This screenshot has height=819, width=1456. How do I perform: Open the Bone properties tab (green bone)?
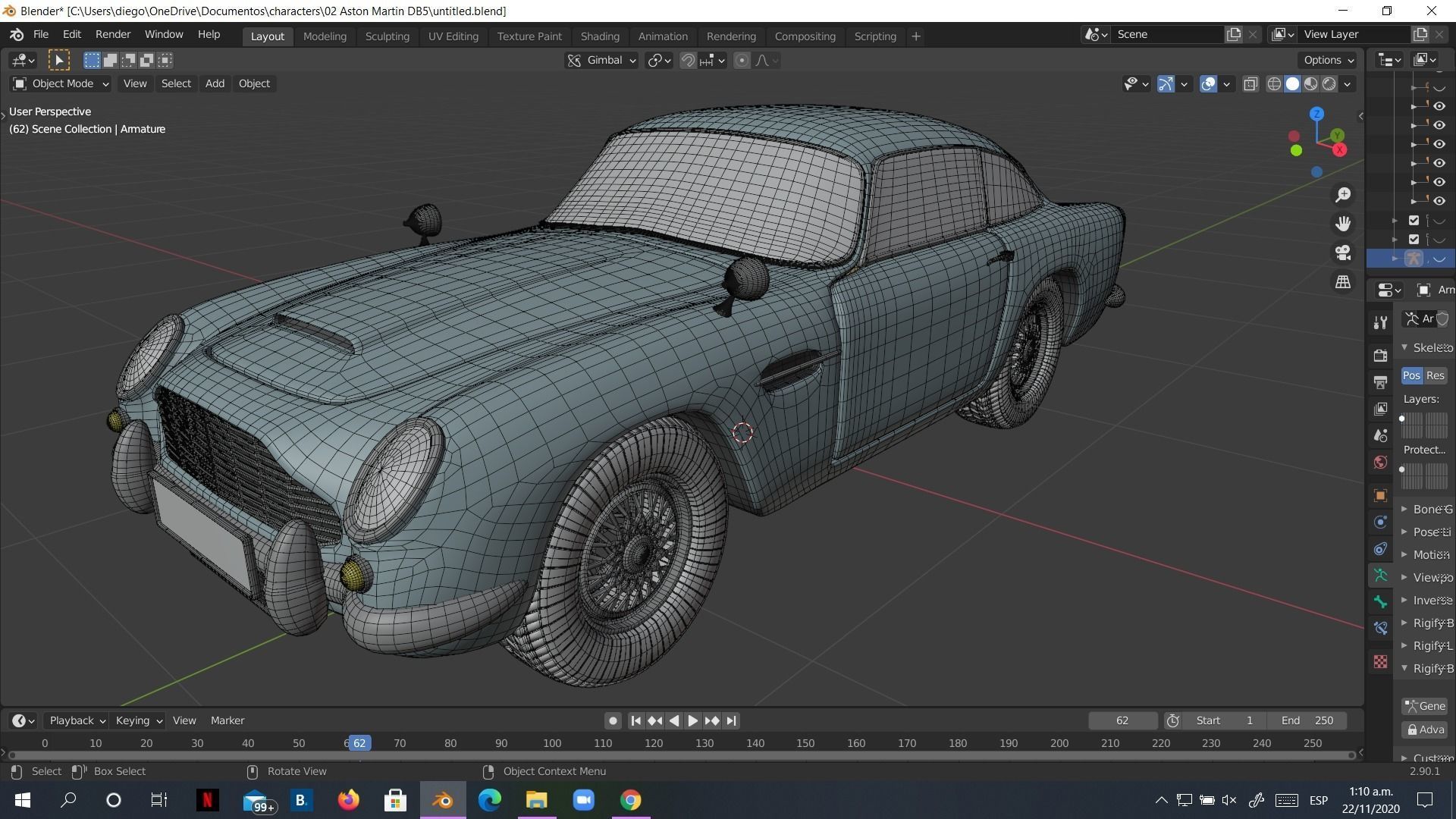click(x=1380, y=602)
